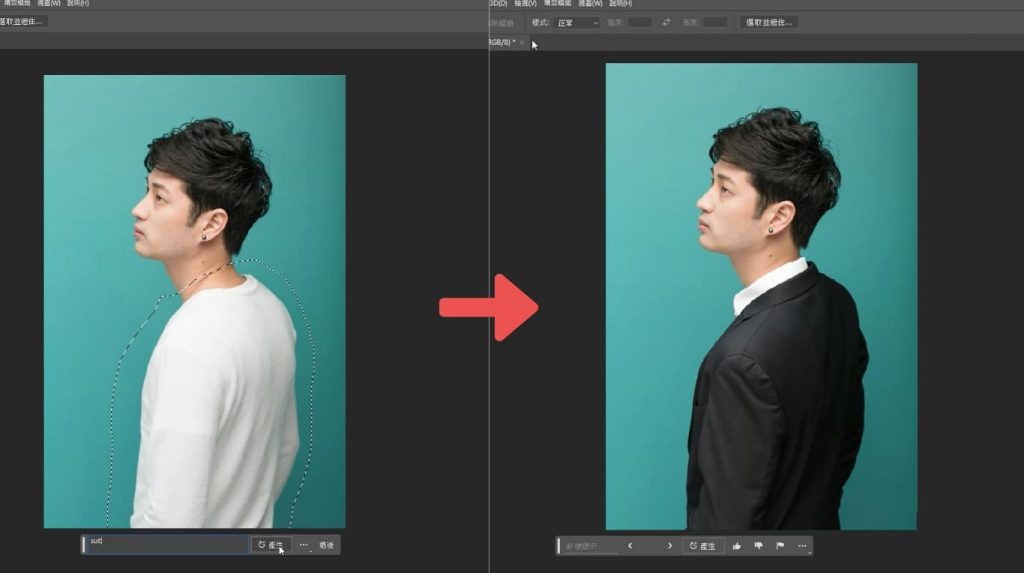Show next variation with the right arrow
1024x573 pixels.
point(669,546)
